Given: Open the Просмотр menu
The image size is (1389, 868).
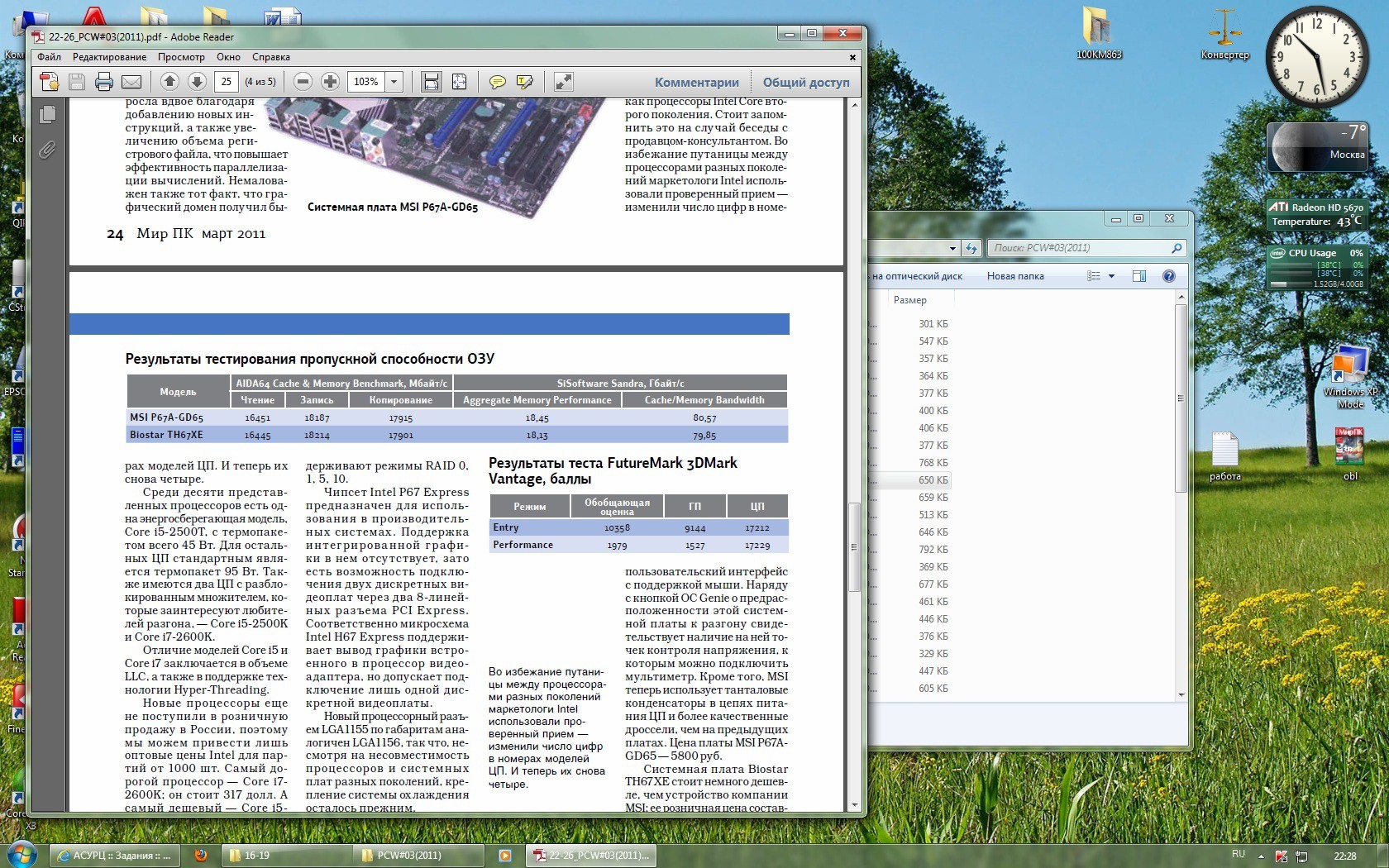Looking at the screenshot, I should click(x=181, y=57).
